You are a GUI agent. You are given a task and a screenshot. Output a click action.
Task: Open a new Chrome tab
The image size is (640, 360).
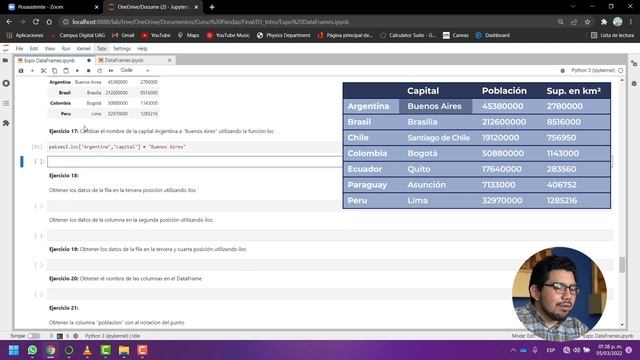[212, 7]
